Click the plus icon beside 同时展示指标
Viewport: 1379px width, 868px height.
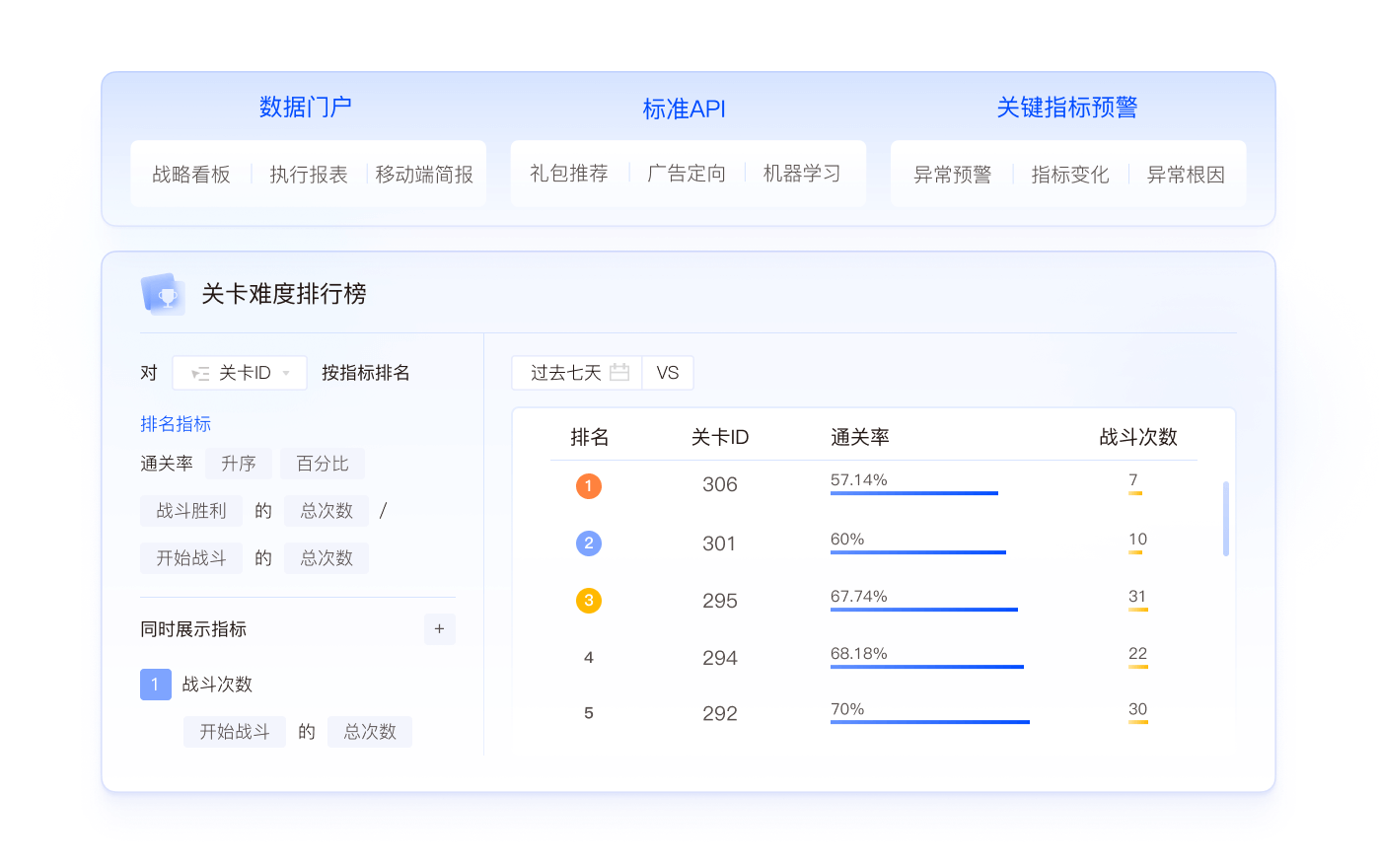tap(439, 629)
